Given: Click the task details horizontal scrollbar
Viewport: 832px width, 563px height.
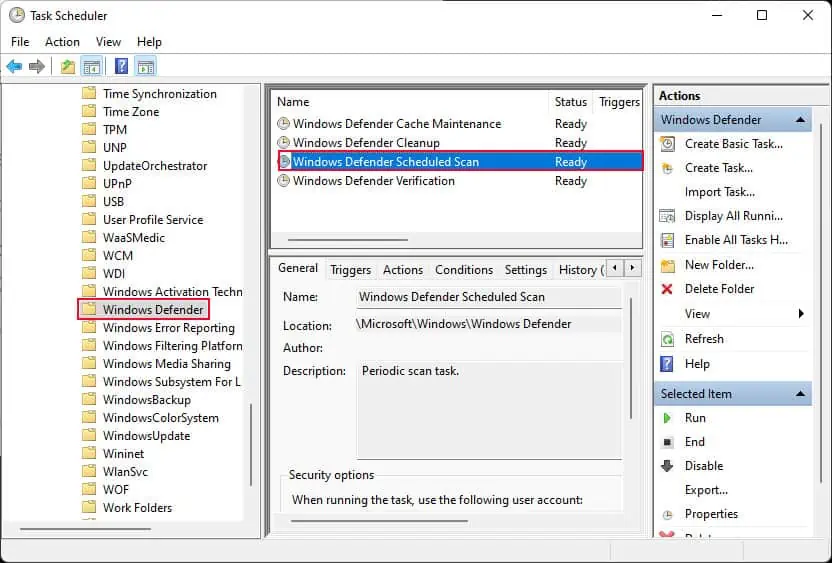Looking at the screenshot, I should [x=379, y=522].
